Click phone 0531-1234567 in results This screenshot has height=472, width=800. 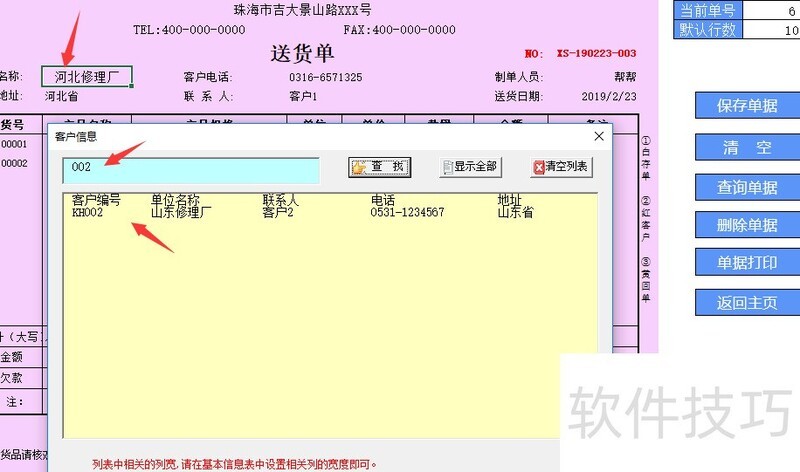click(x=407, y=212)
